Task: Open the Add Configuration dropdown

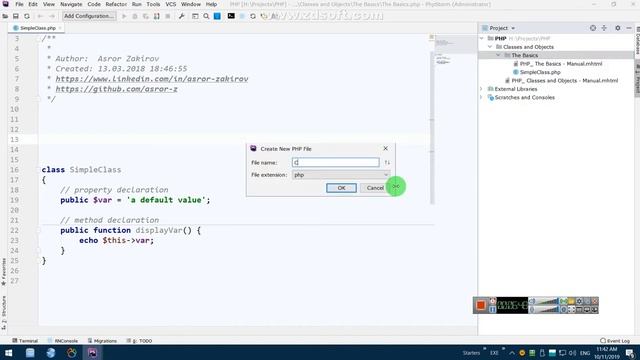Action: [89, 16]
